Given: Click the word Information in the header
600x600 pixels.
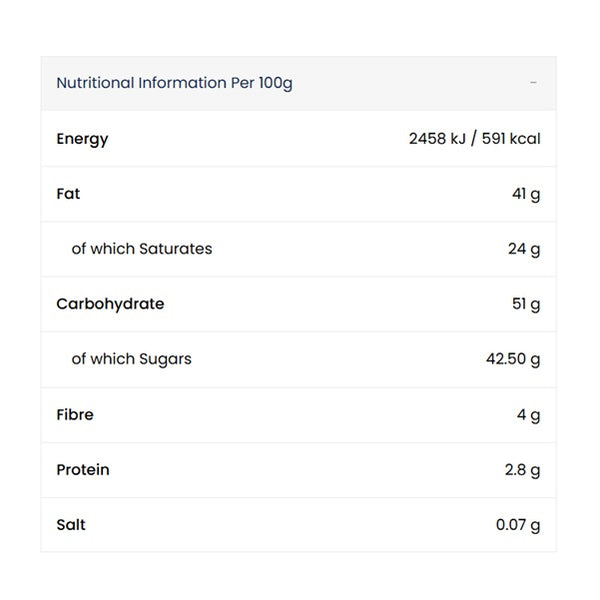Looking at the screenshot, I should pos(182,83).
